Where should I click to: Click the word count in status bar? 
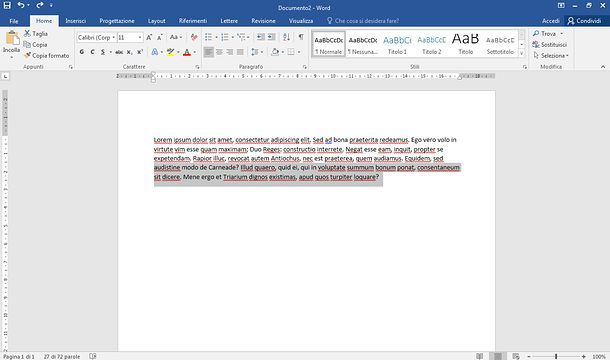62,356
